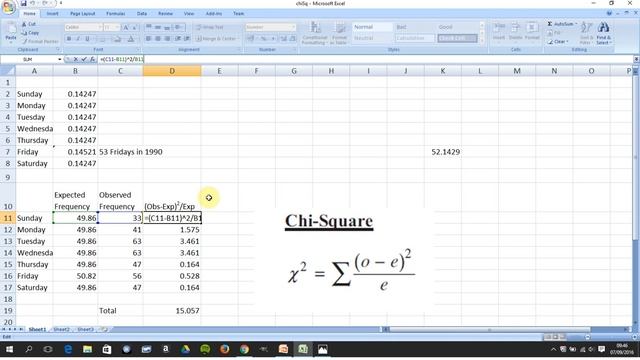Top align cell contents
The image size is (640, 360).
pos(149,27)
